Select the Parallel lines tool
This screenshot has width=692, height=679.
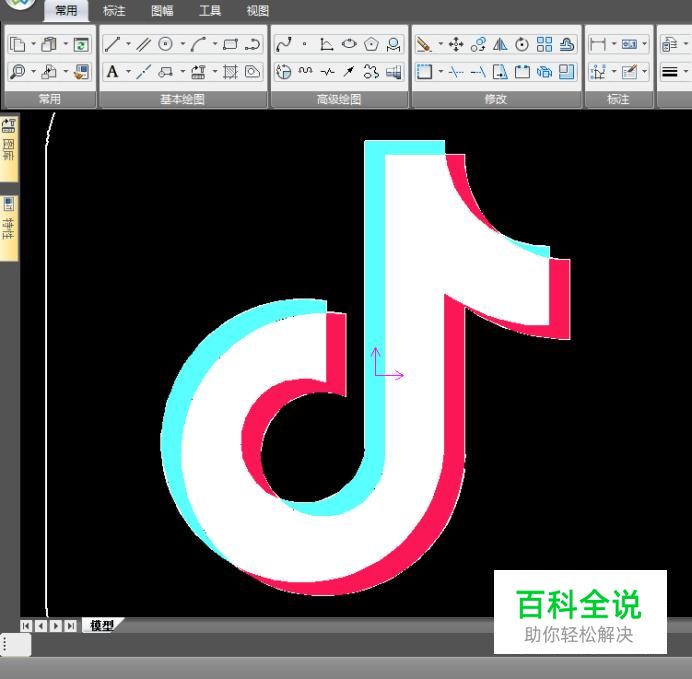click(x=143, y=44)
